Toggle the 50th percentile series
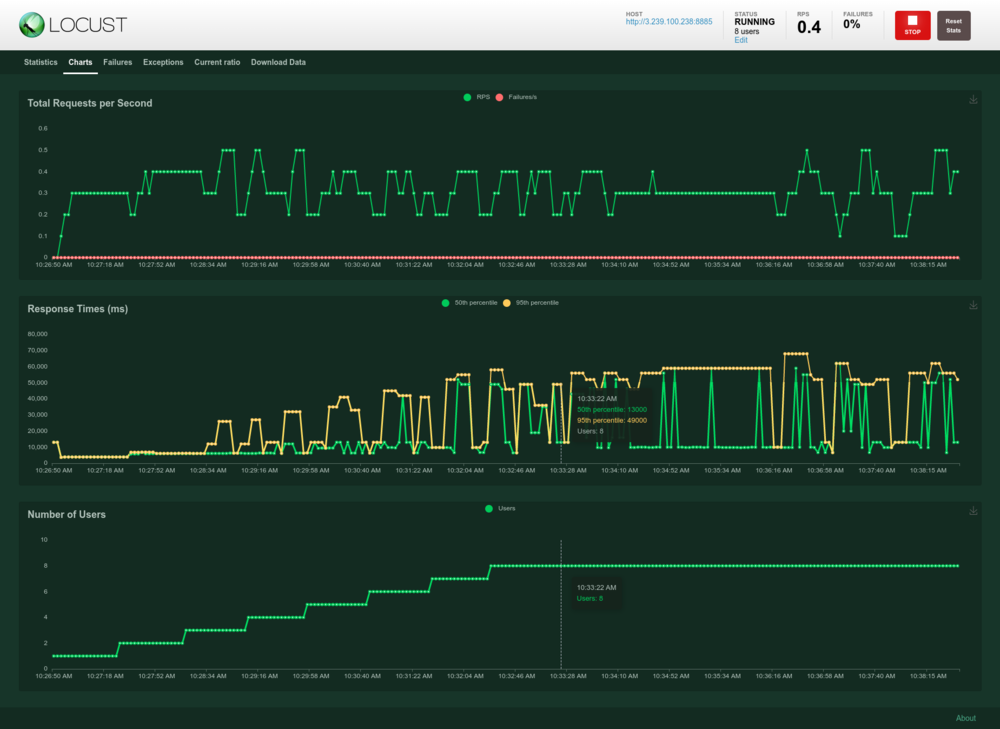1000x729 pixels. click(469, 303)
